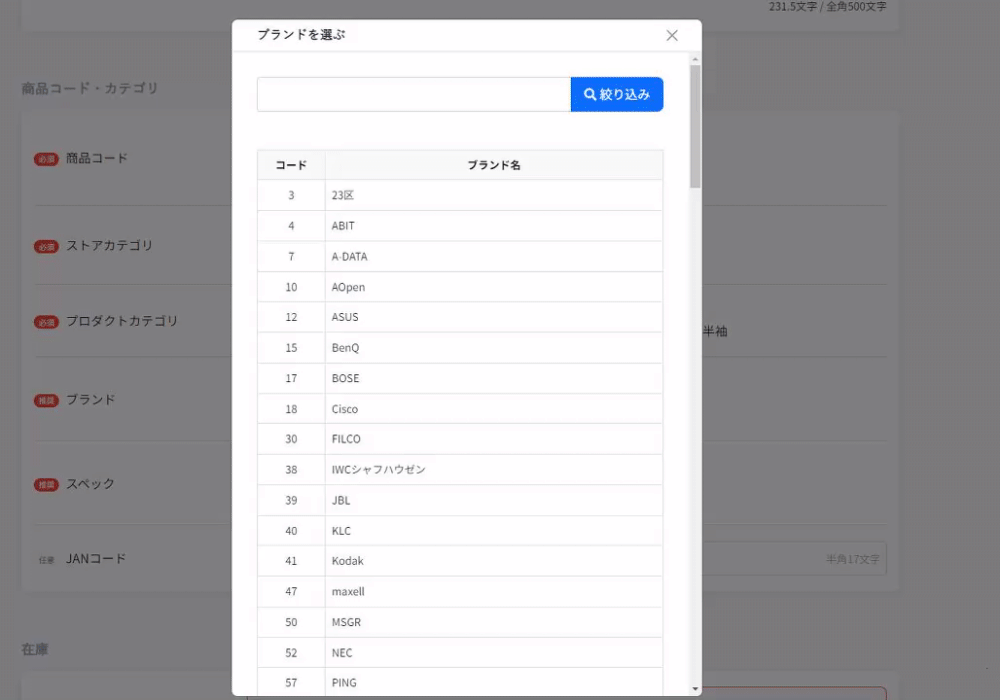The image size is (1000, 700).
Task: Close the ブランドを選ぶ dialog
Action: 672,36
